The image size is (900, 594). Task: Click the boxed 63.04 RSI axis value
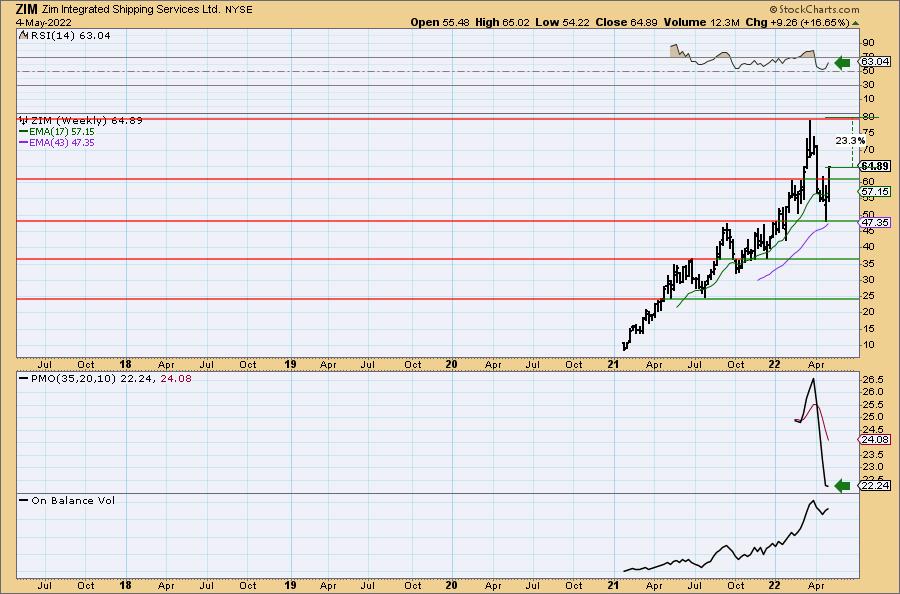(875, 61)
